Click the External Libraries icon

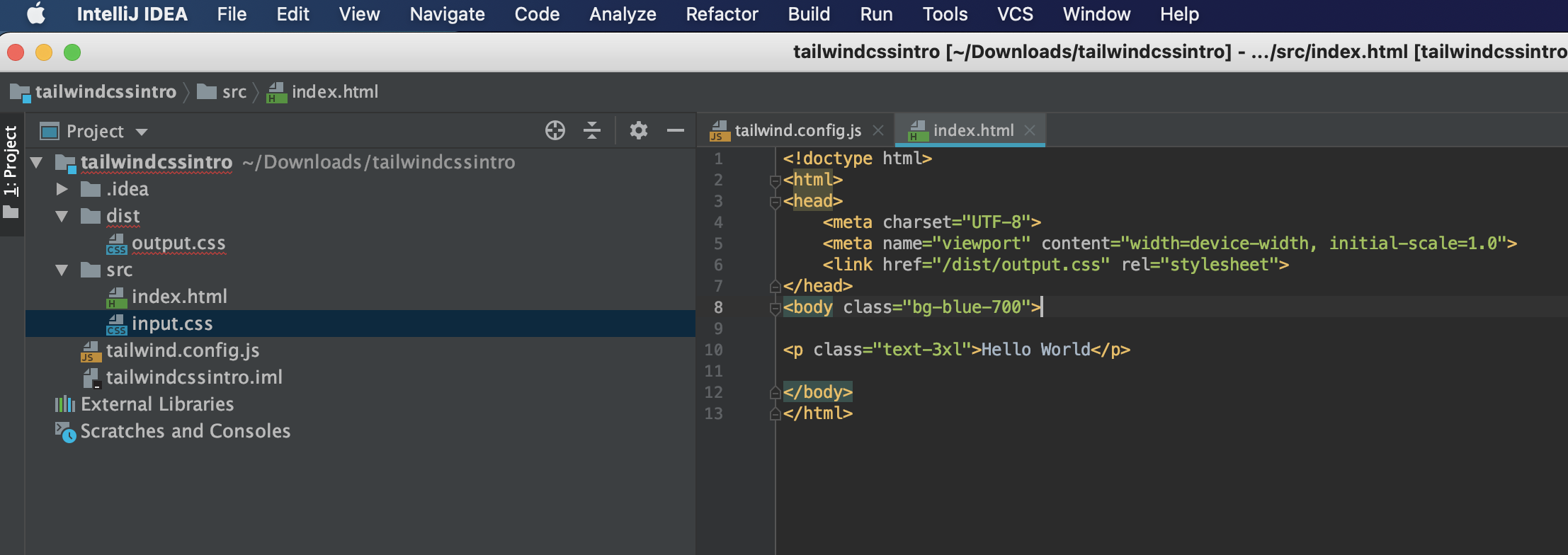click(x=65, y=404)
